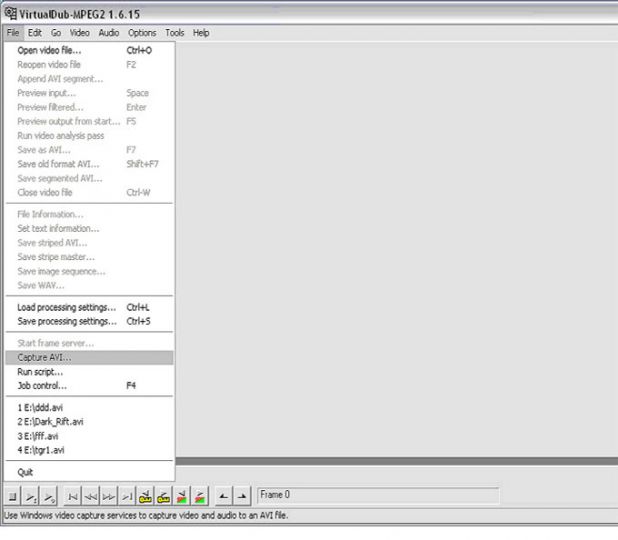This screenshot has height=540, width=618.
Task: Choose Capture AVI... from File menu
Action: click(45, 358)
